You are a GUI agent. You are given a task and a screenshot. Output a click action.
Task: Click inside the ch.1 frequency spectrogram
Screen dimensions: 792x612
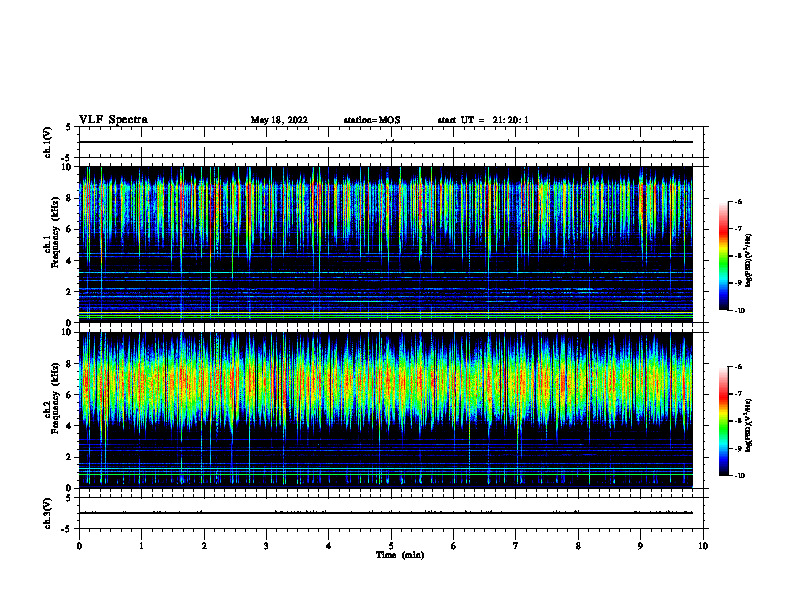[386, 244]
